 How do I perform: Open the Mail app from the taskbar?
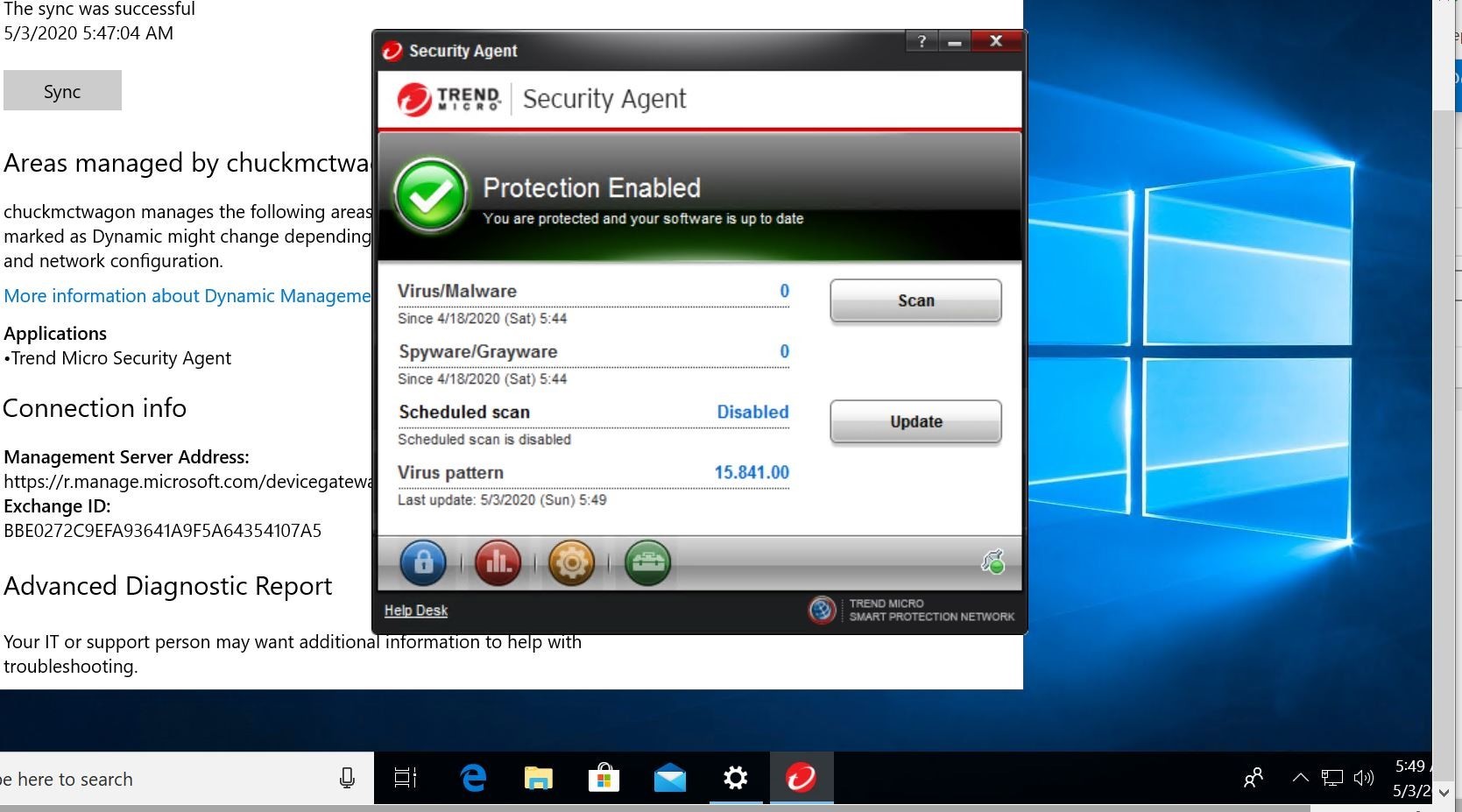point(670,778)
